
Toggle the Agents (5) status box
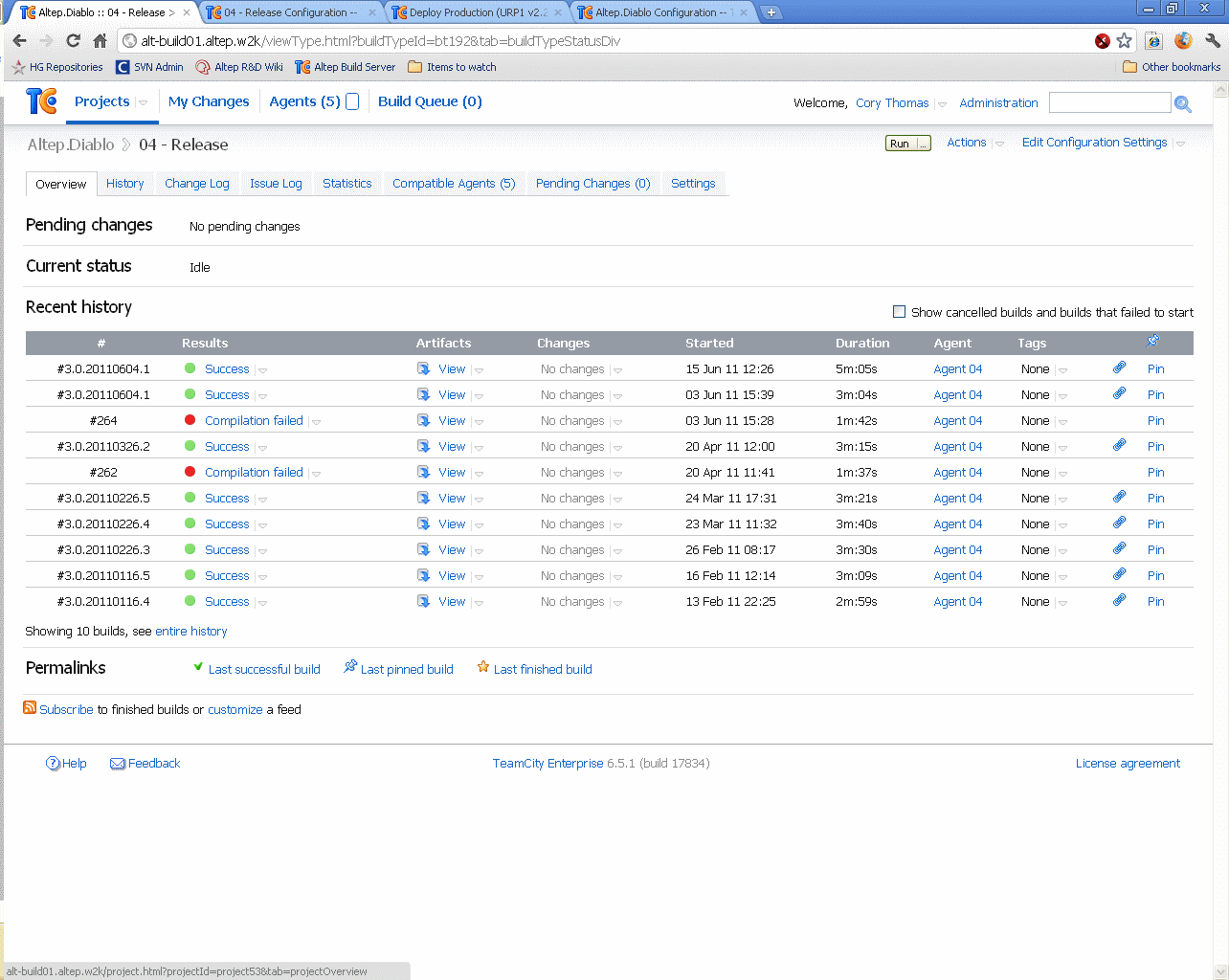coord(352,101)
